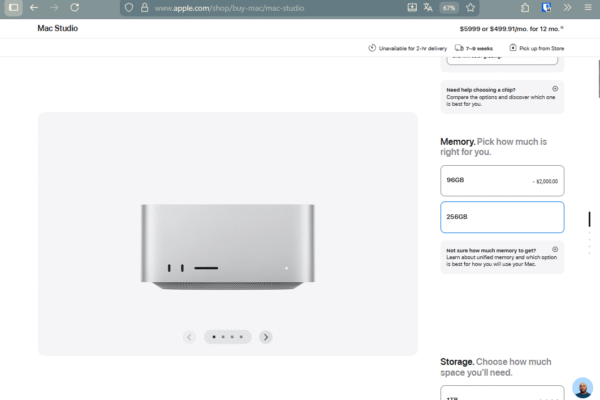Click the price $5999 financing text

pyautogui.click(x=511, y=29)
